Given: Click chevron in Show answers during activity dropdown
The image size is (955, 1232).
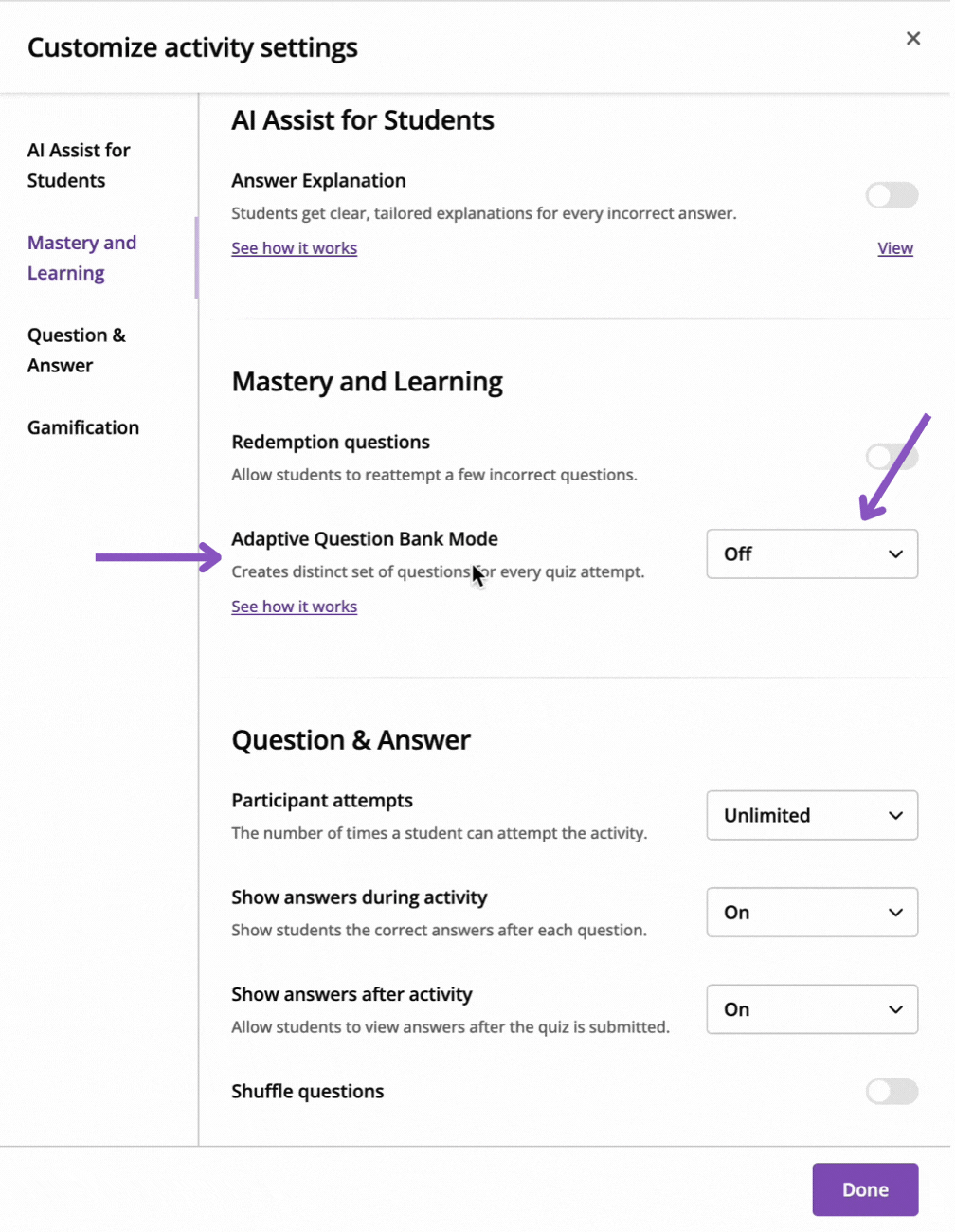Looking at the screenshot, I should 895,913.
